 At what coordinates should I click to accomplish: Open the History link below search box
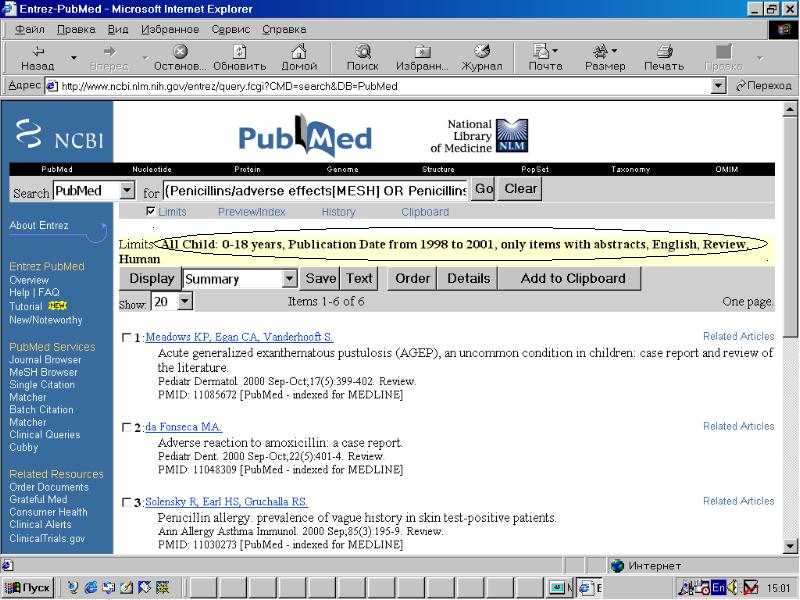[x=338, y=212]
